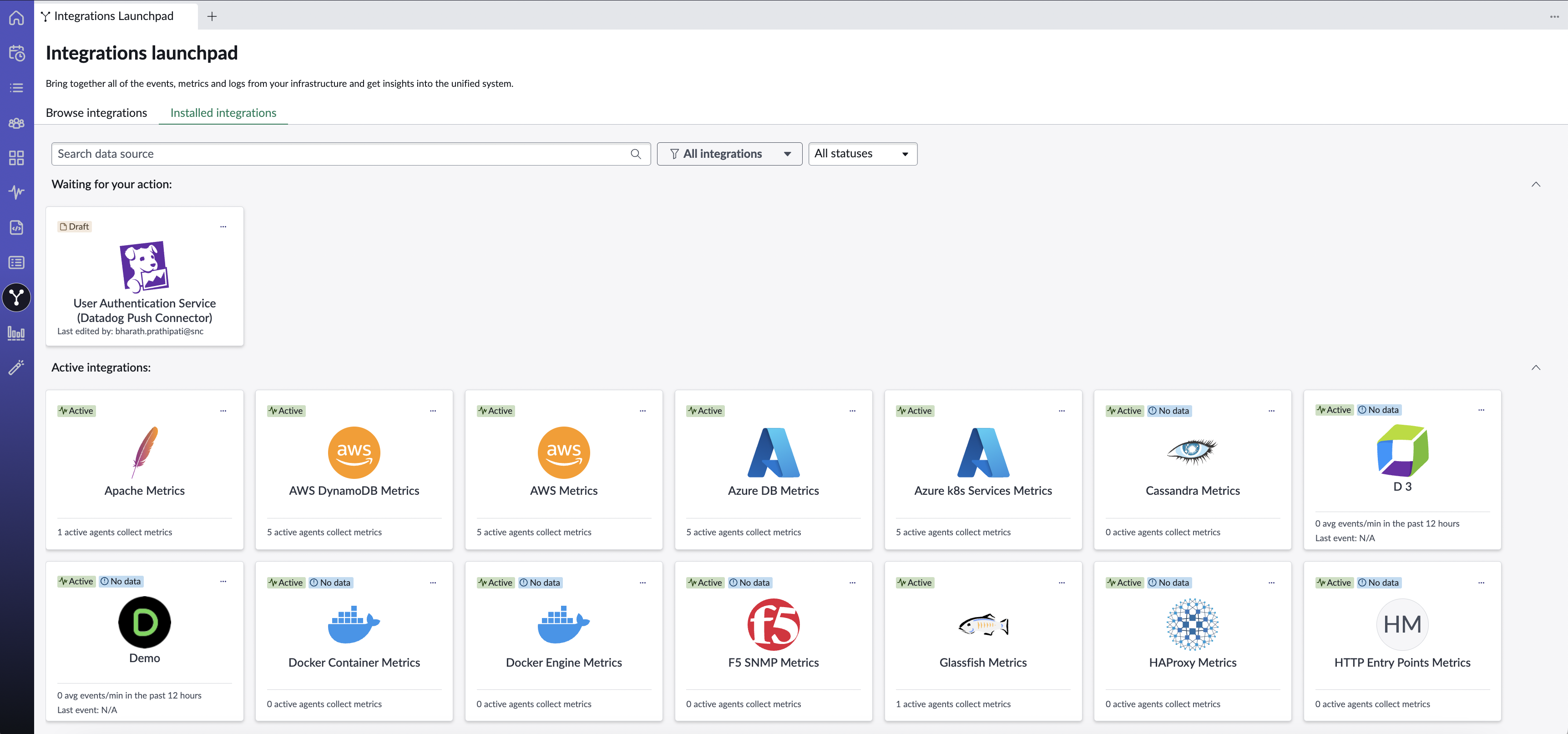Click the Datadog dog logo on the Draft card
1568x734 pixels.
click(144, 266)
